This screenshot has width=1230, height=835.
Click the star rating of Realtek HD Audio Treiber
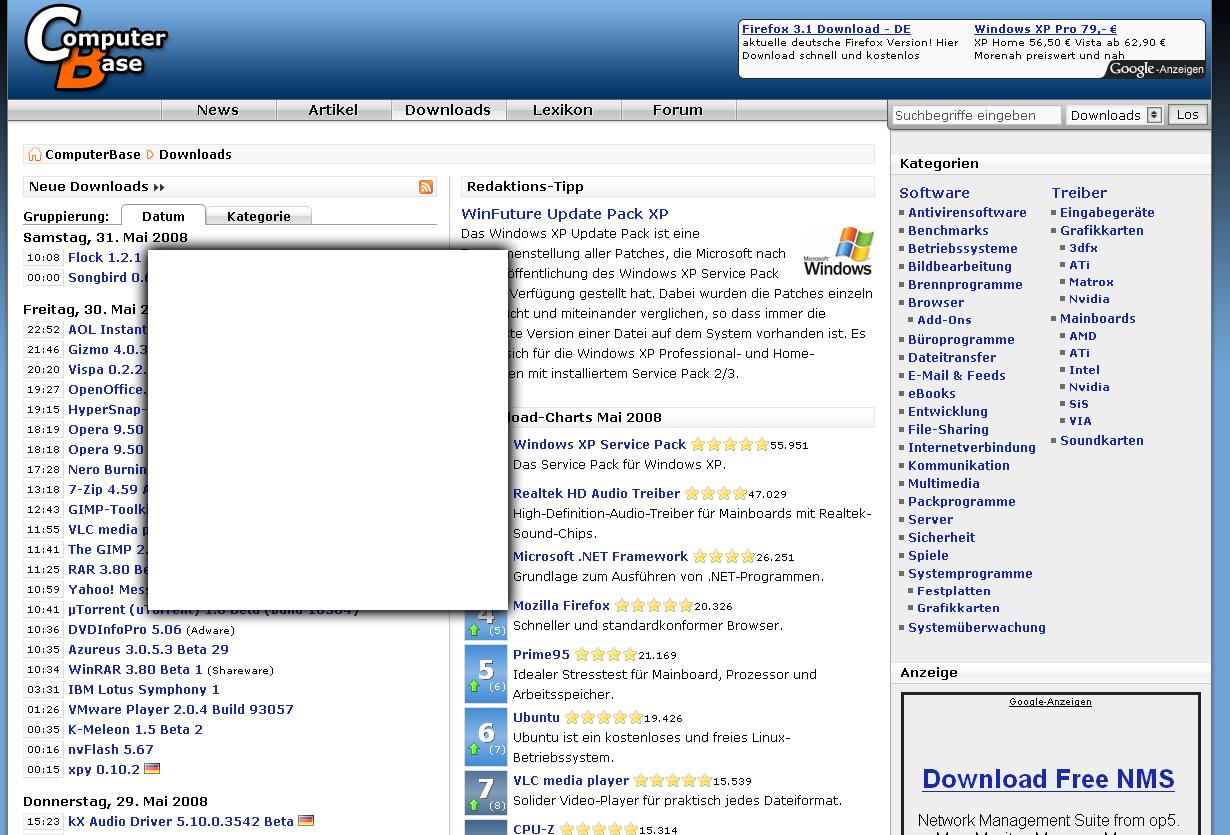coord(716,494)
